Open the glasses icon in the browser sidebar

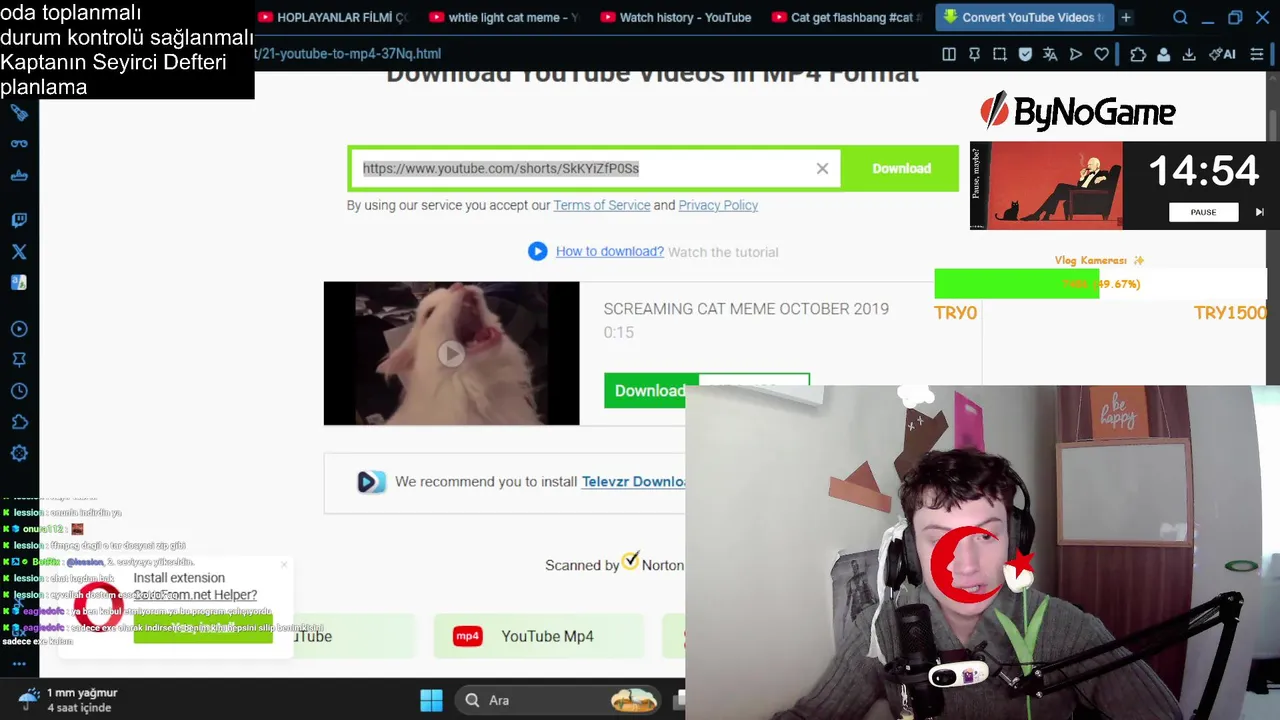(19, 144)
